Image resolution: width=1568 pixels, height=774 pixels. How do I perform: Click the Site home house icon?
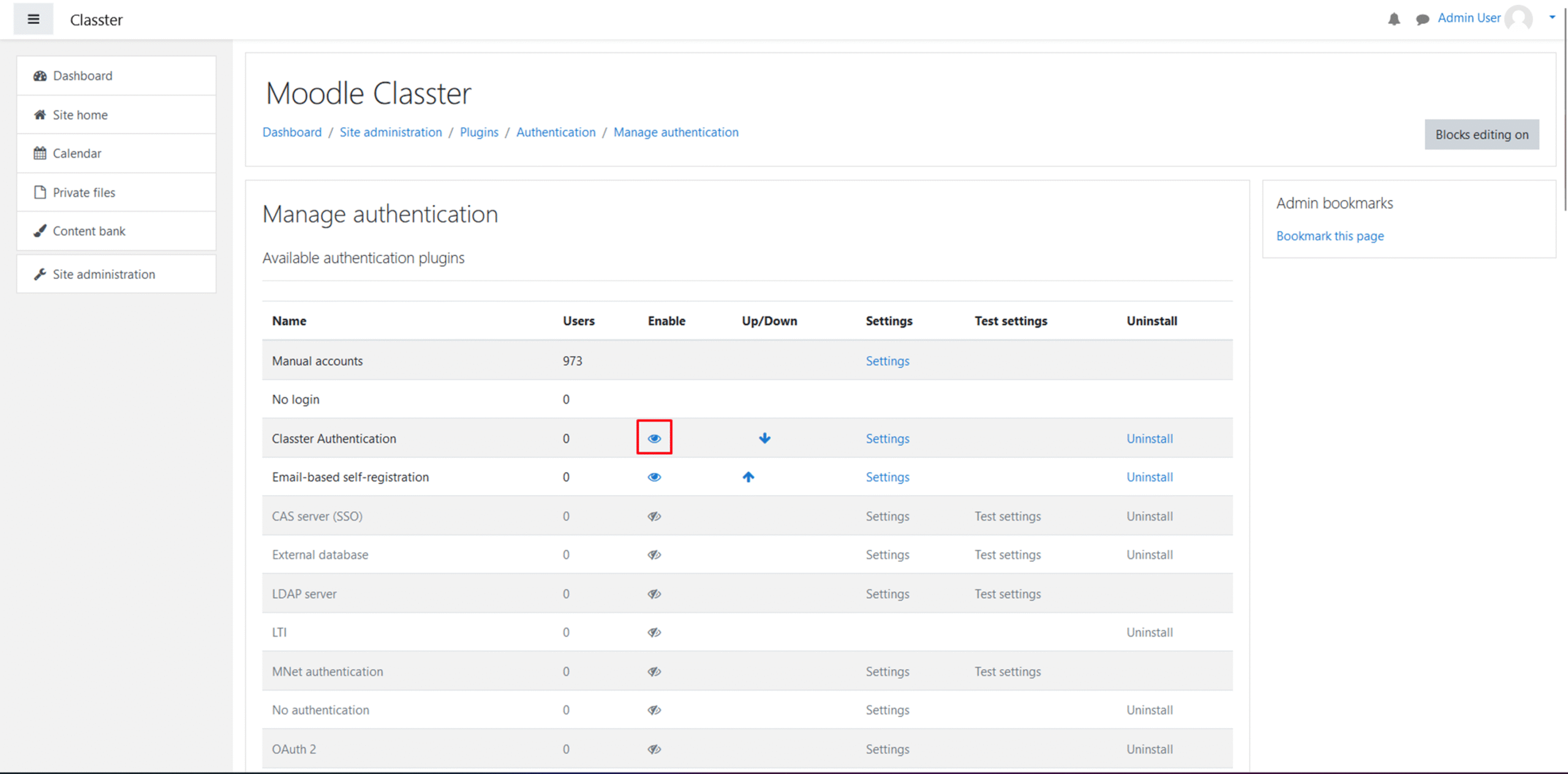(40, 115)
